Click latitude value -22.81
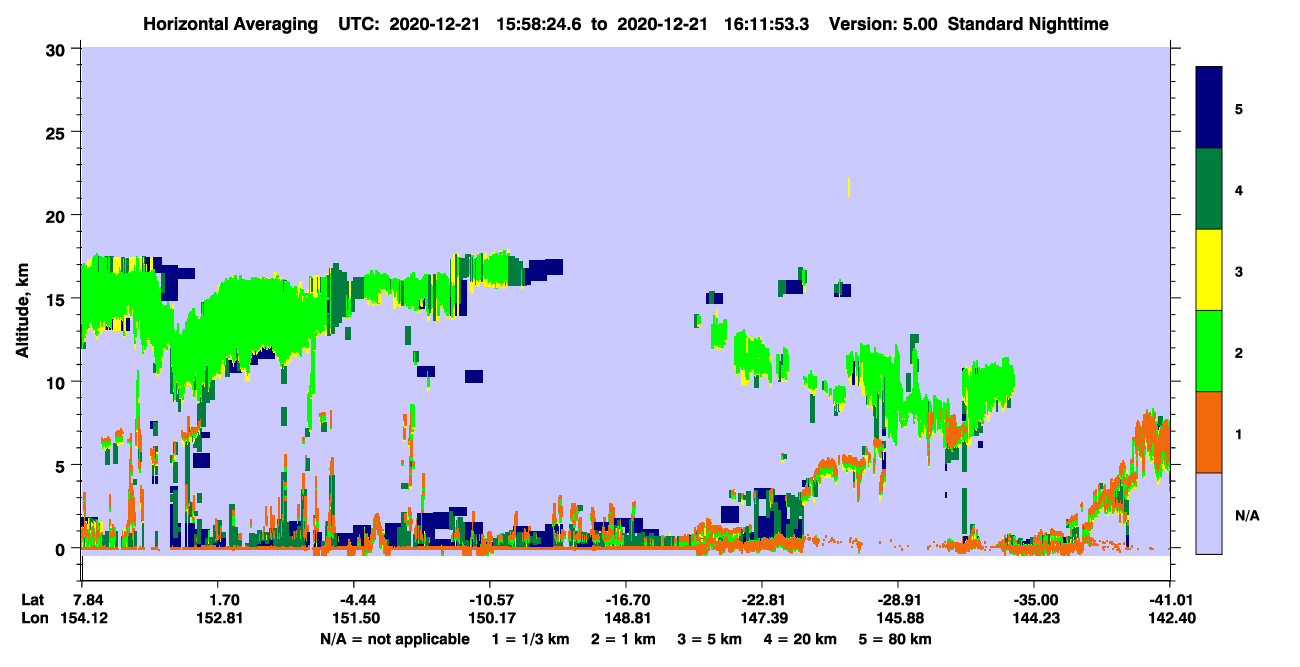1300x667 pixels. click(761, 600)
